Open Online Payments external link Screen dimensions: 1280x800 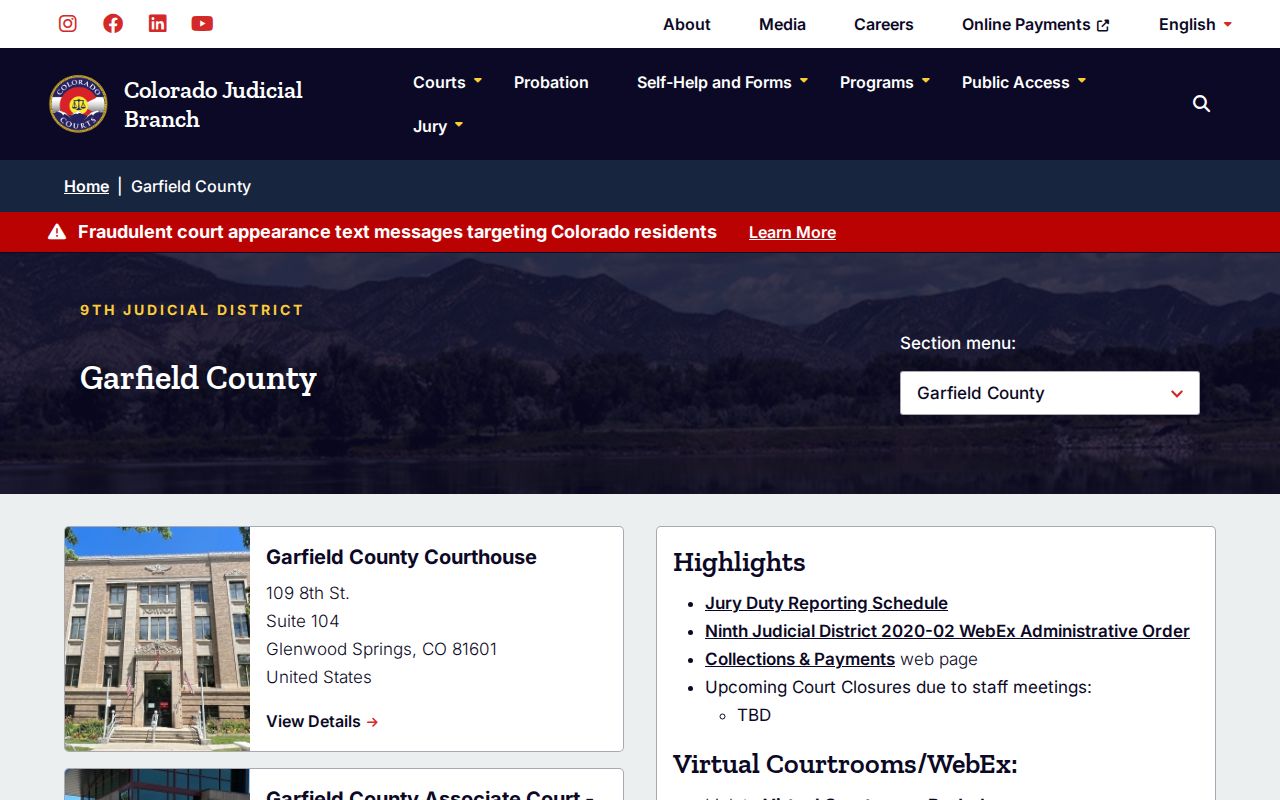pos(1036,25)
